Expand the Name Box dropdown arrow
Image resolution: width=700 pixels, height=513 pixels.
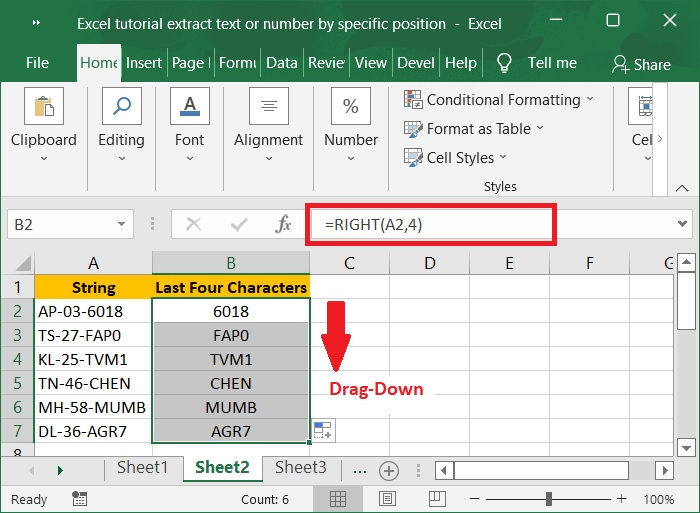(x=122, y=225)
